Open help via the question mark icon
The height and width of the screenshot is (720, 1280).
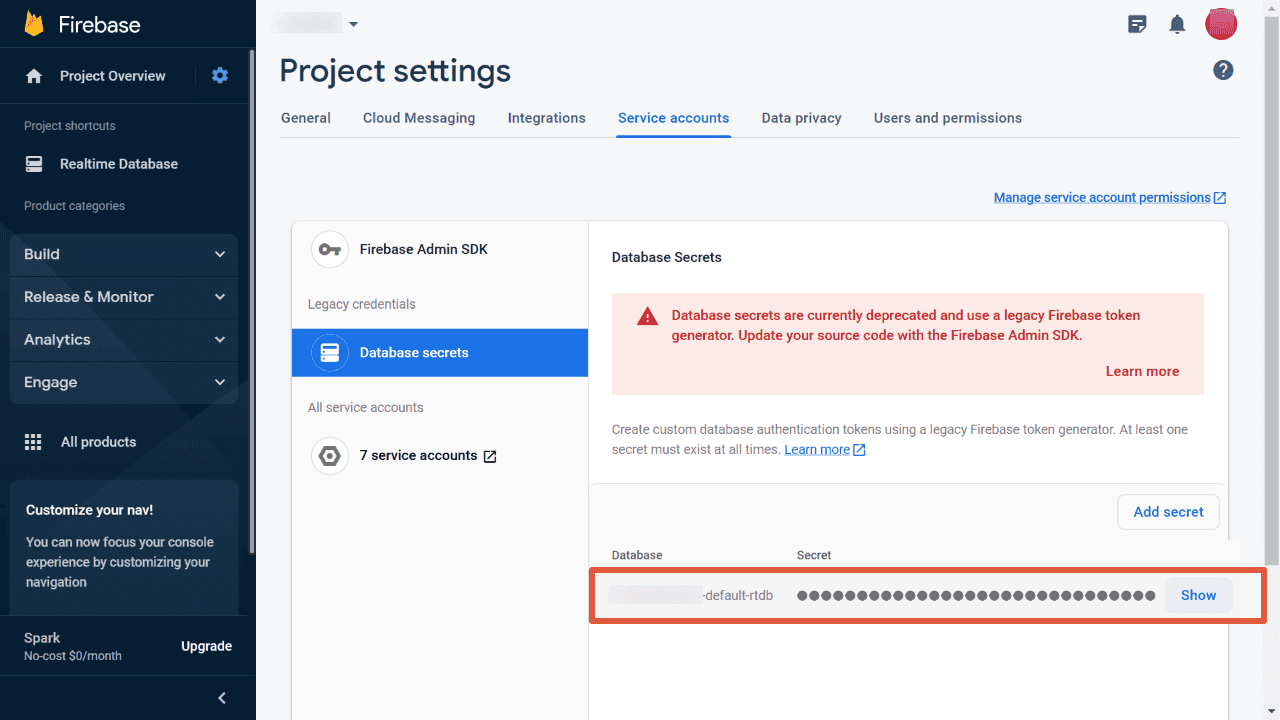point(1223,70)
